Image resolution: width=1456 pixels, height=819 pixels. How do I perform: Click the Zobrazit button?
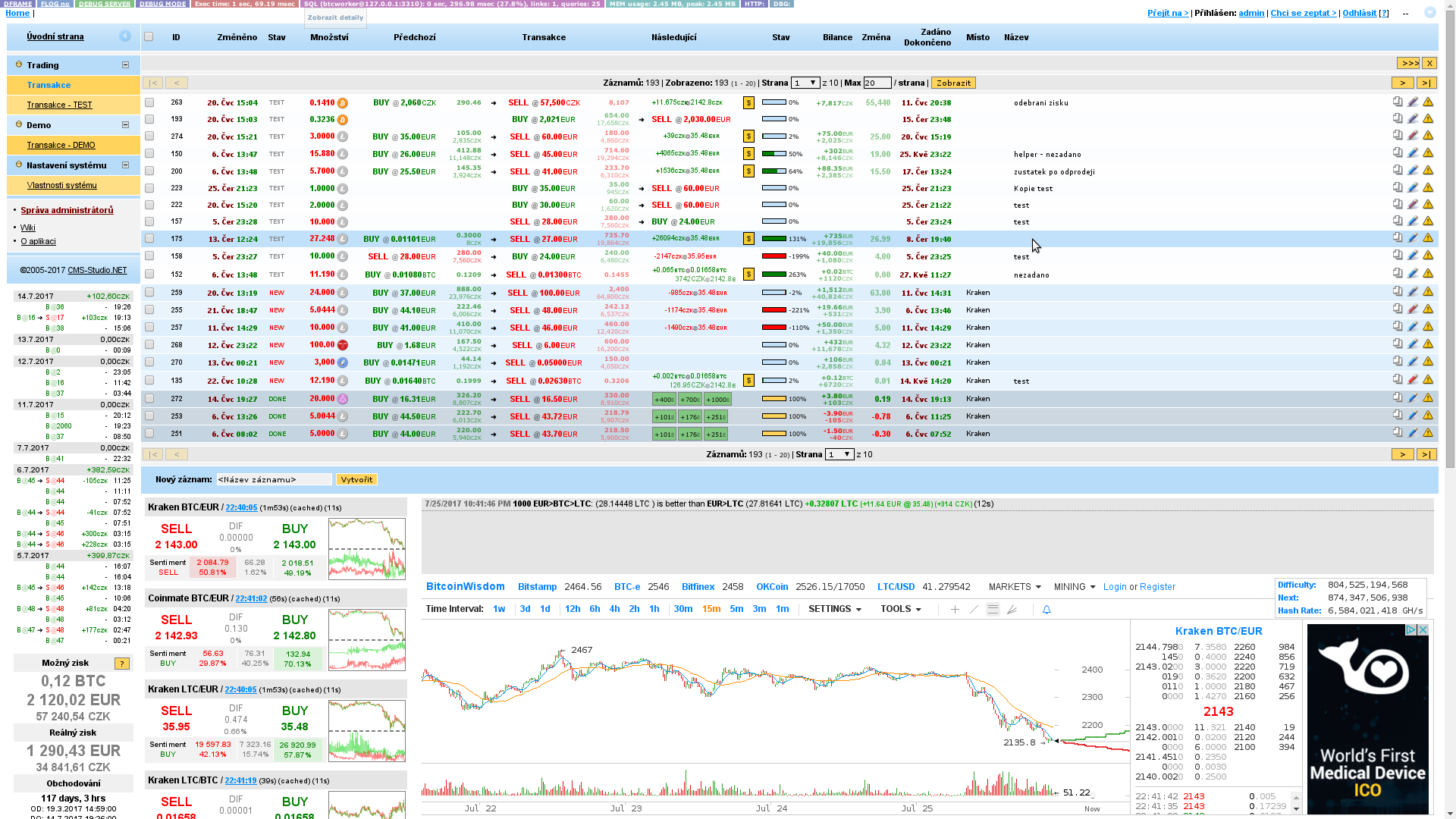[x=952, y=83]
